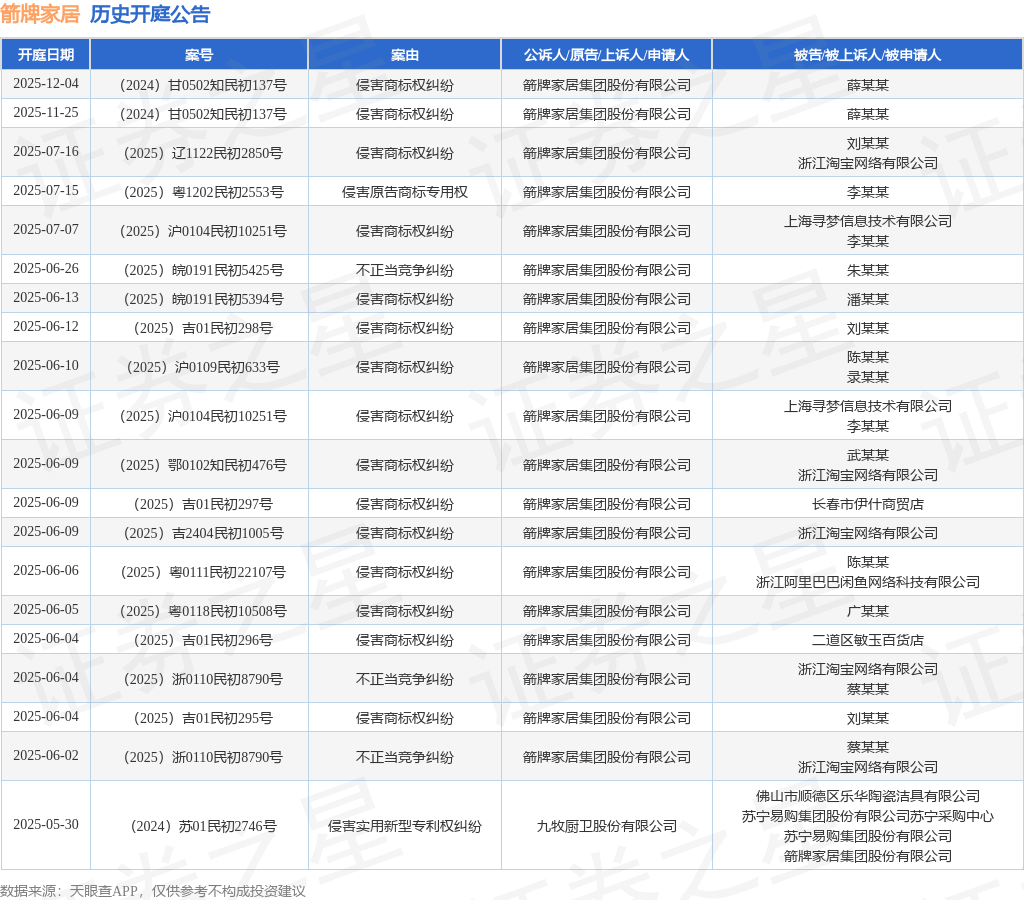Click defendant 佛山市顺德区乐华陶瓷洁具有限公司

867,797
